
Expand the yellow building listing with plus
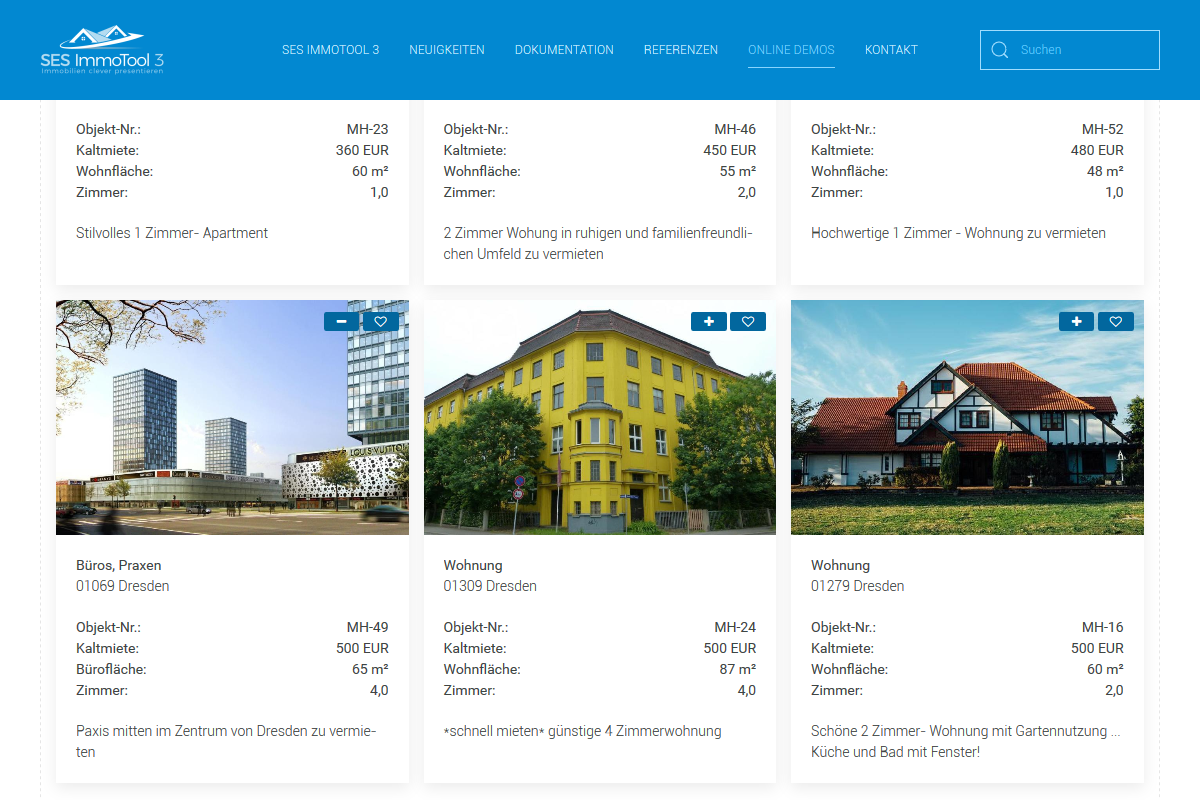coord(709,321)
